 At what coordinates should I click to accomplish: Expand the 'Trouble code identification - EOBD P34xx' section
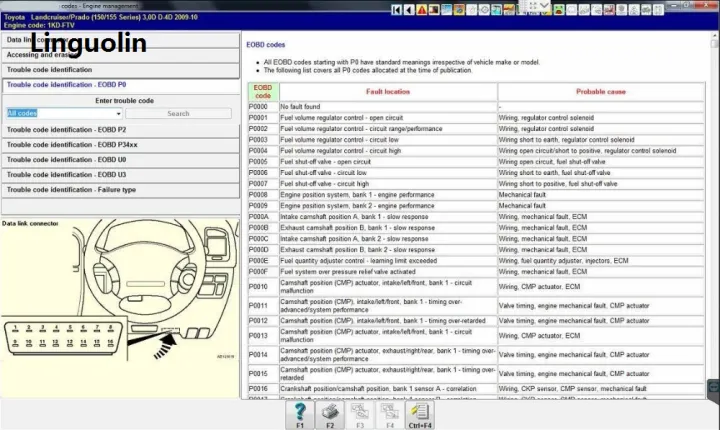click(120, 145)
